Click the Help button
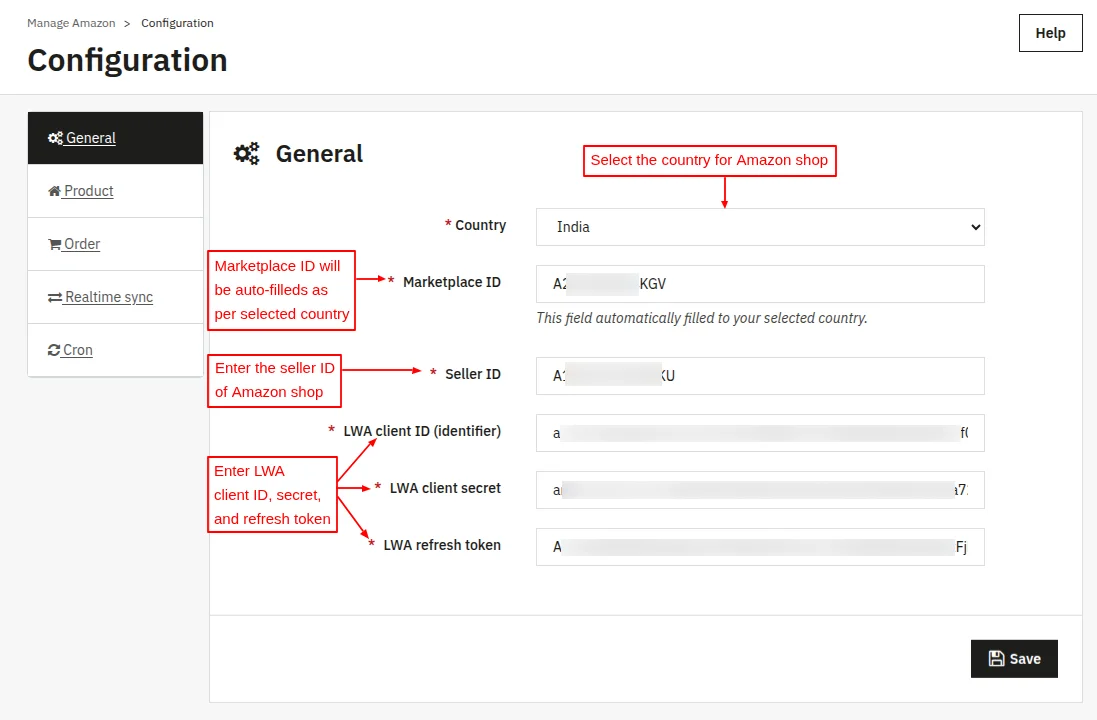The image size is (1097, 720). click(1049, 32)
